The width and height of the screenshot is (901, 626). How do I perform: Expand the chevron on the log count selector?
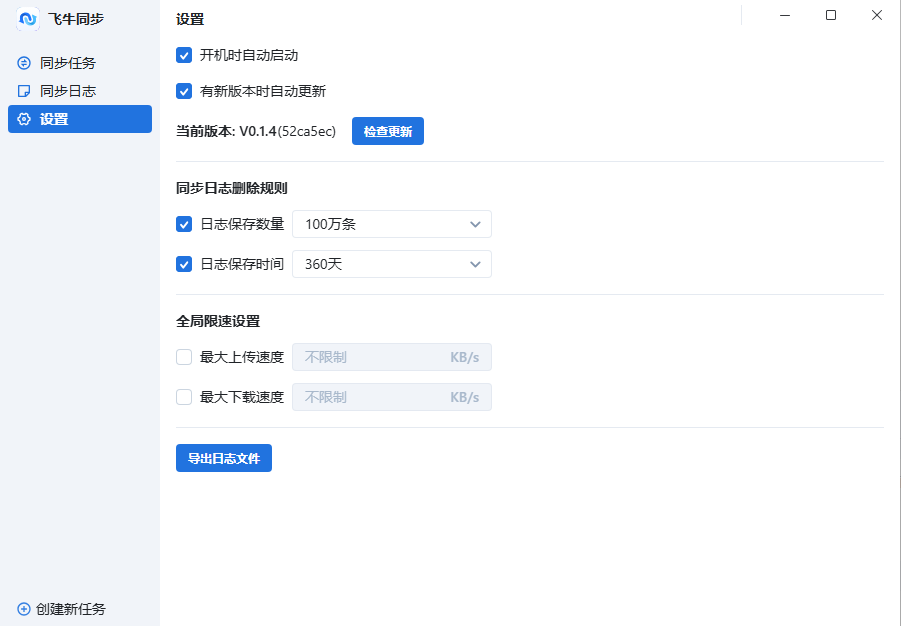475,224
